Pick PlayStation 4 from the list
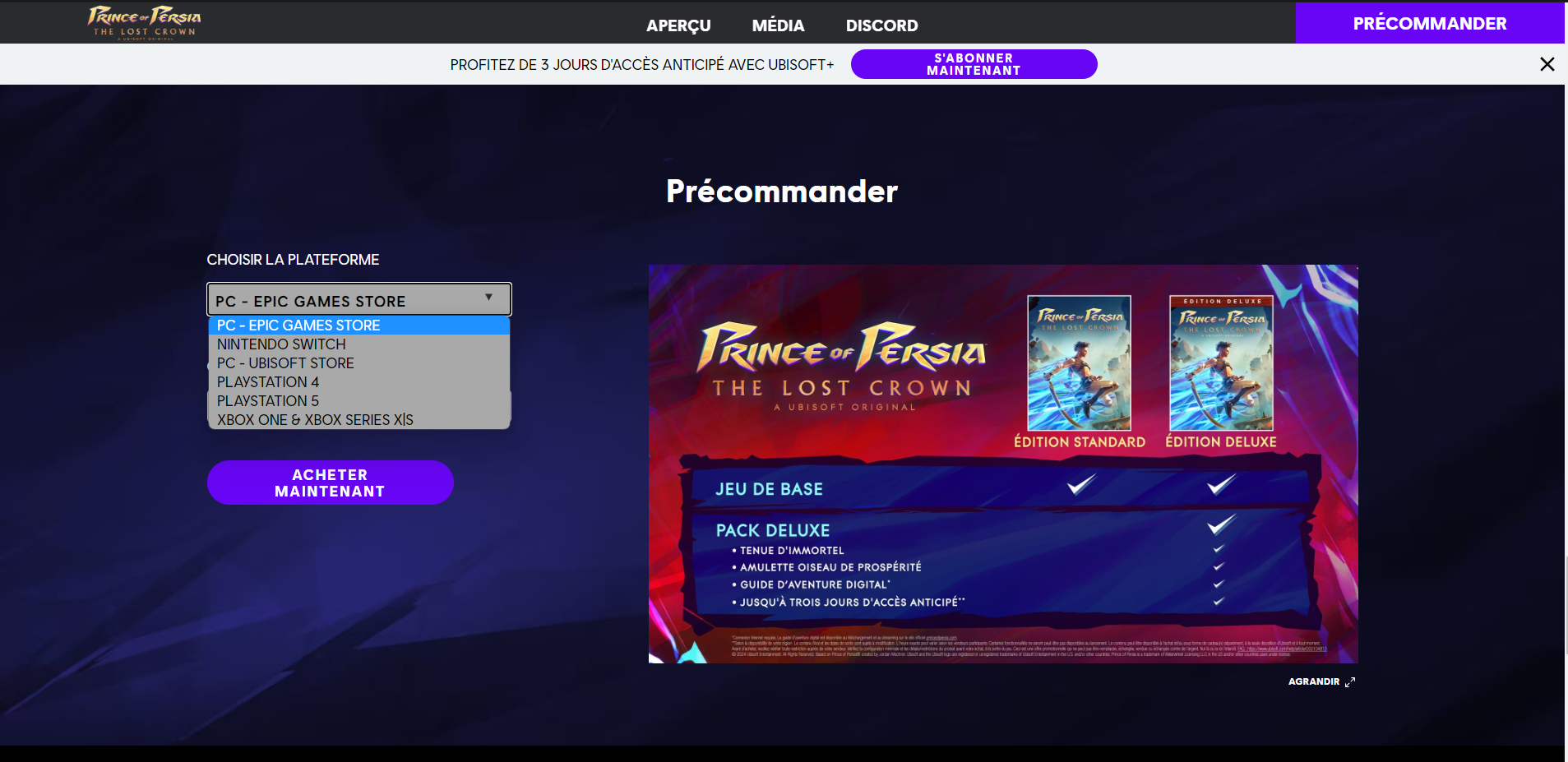This screenshot has width=1568, height=762. click(x=359, y=382)
